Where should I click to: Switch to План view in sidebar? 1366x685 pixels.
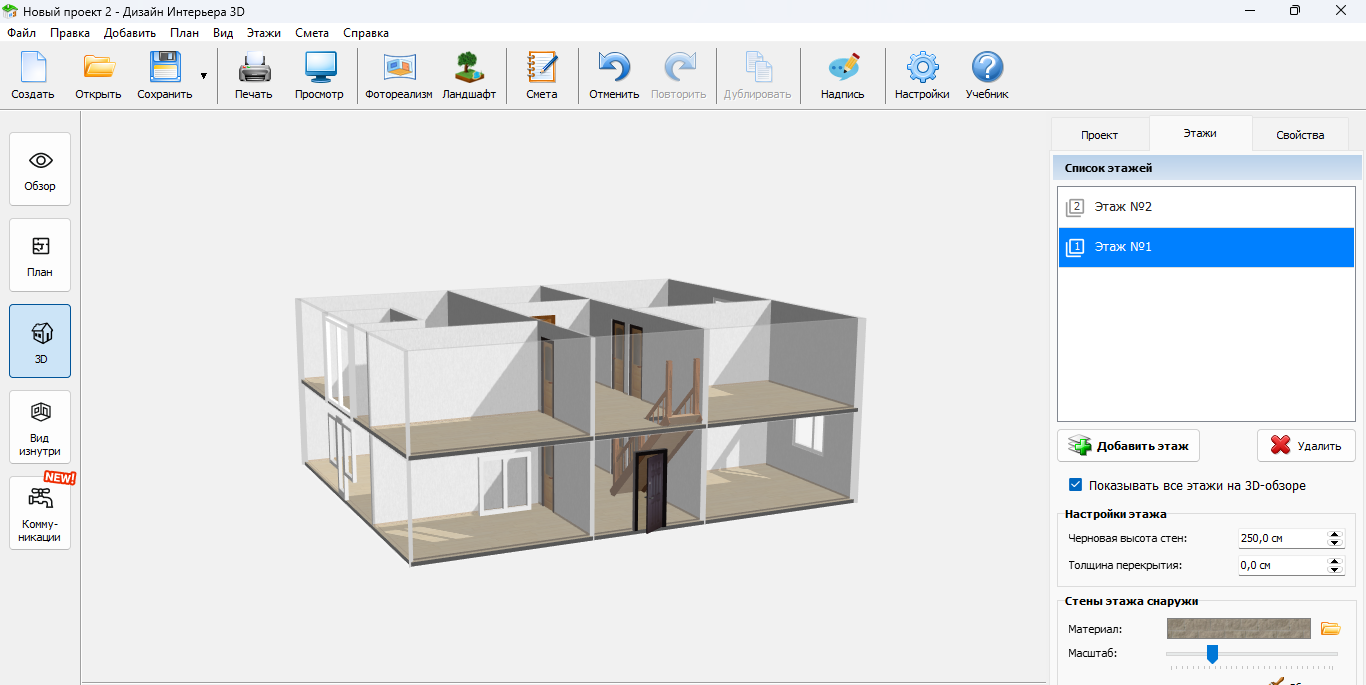coord(40,255)
